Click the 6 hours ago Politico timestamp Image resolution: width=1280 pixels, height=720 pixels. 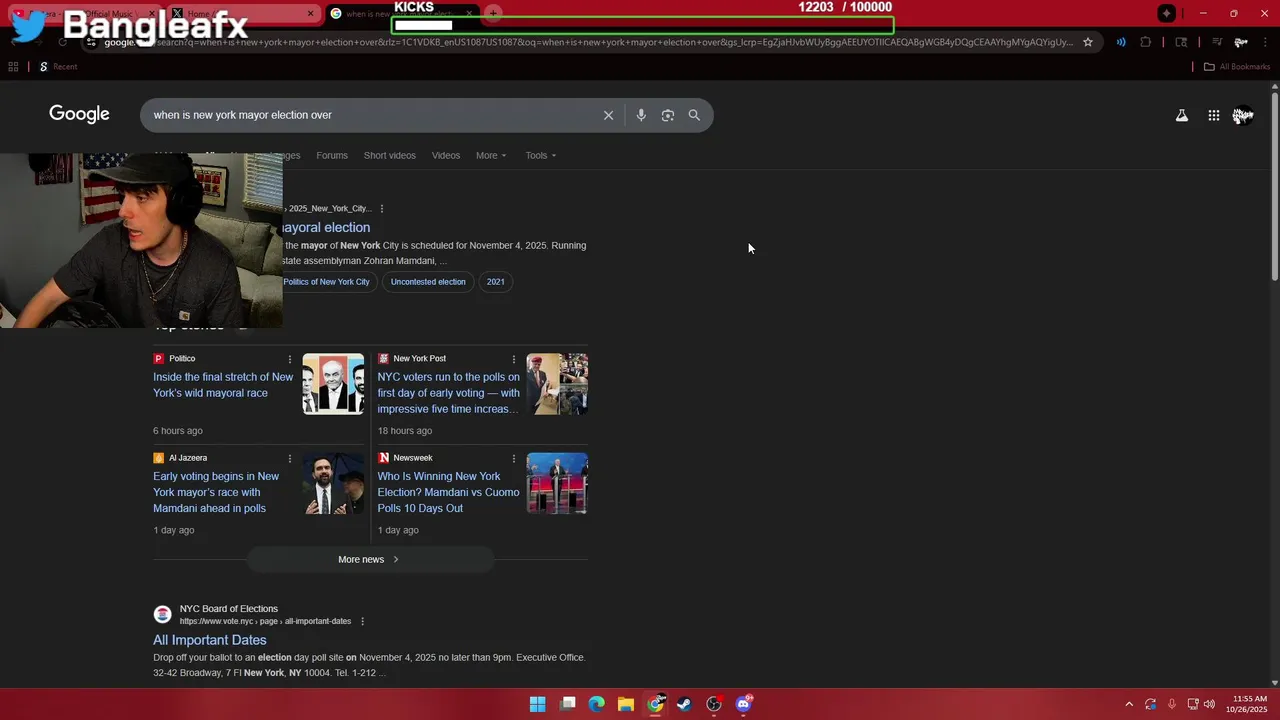click(178, 431)
